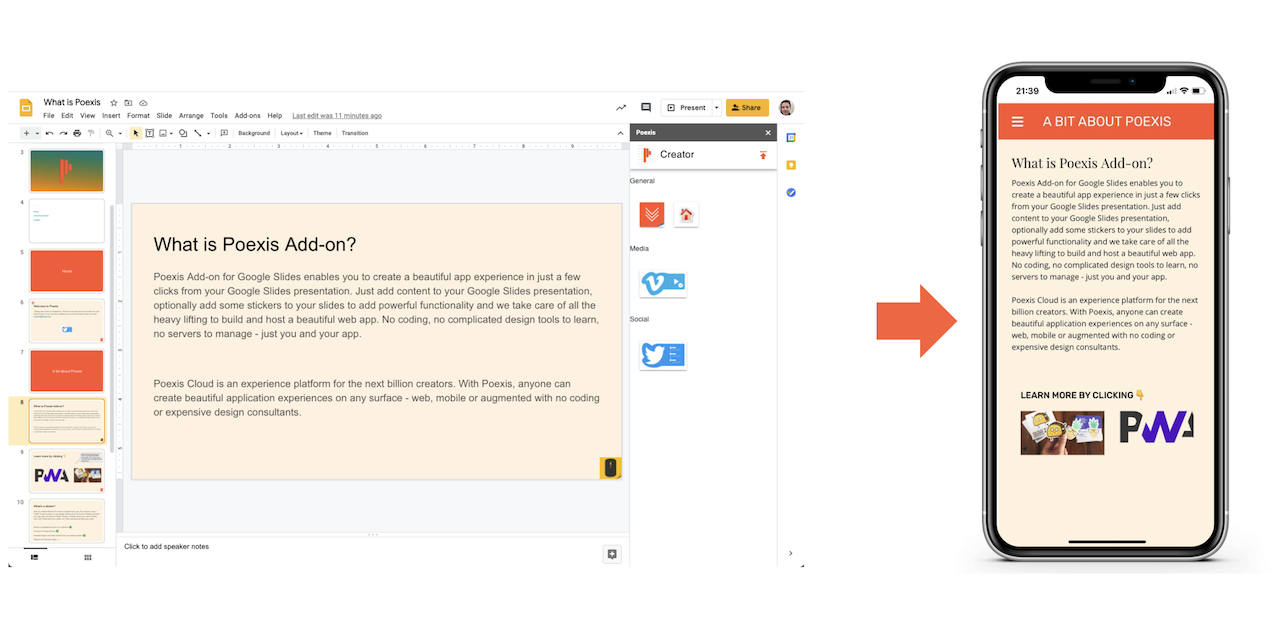Click the Poexis Creator logo
The width and height of the screenshot is (1280, 633).
point(646,155)
